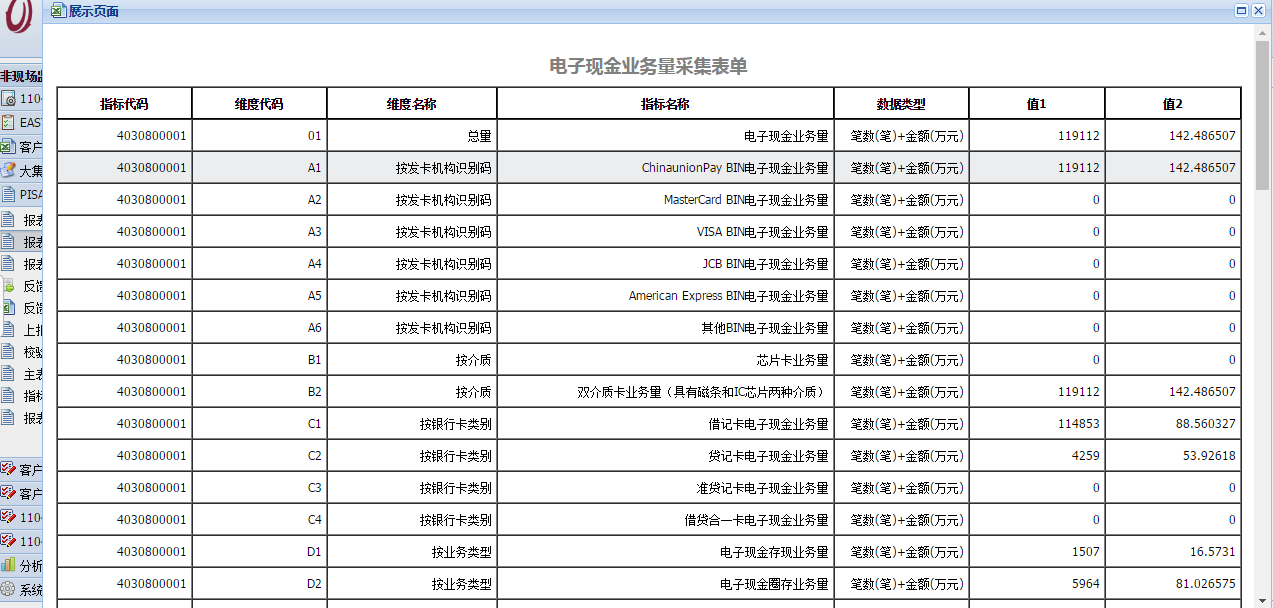Click the 维度名称 column header
1273x608 pixels.
coord(411,104)
